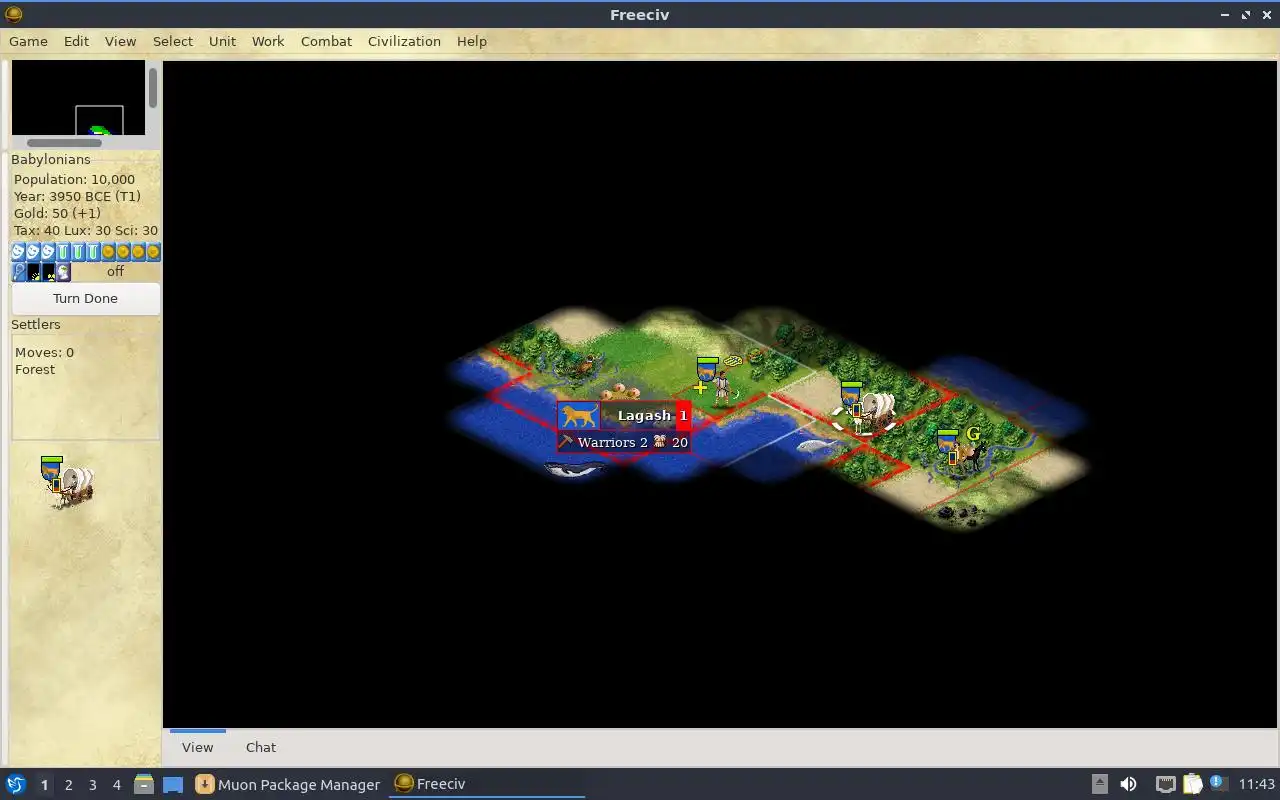The width and height of the screenshot is (1280, 800).
Task: Open the View menu
Action: pyautogui.click(x=120, y=41)
